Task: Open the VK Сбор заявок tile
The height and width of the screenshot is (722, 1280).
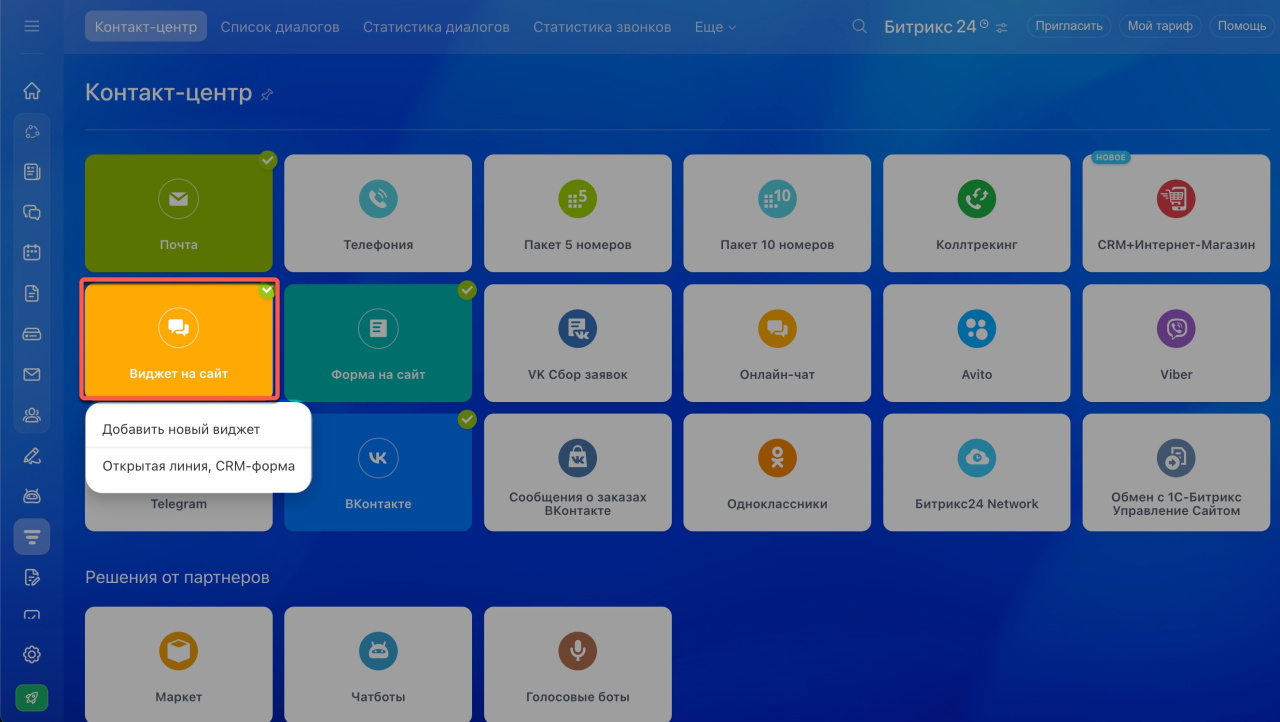Action: (578, 343)
